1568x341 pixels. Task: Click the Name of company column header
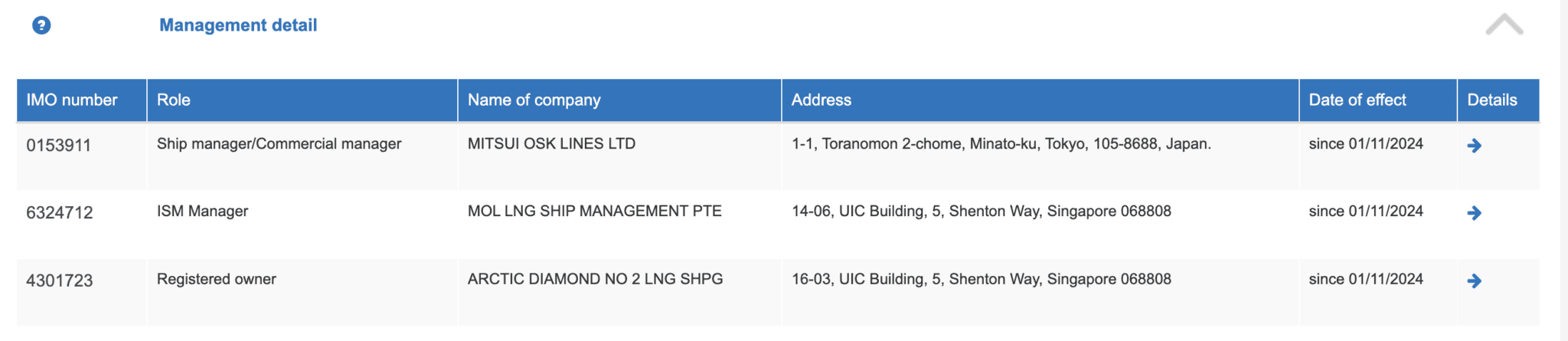(x=534, y=100)
